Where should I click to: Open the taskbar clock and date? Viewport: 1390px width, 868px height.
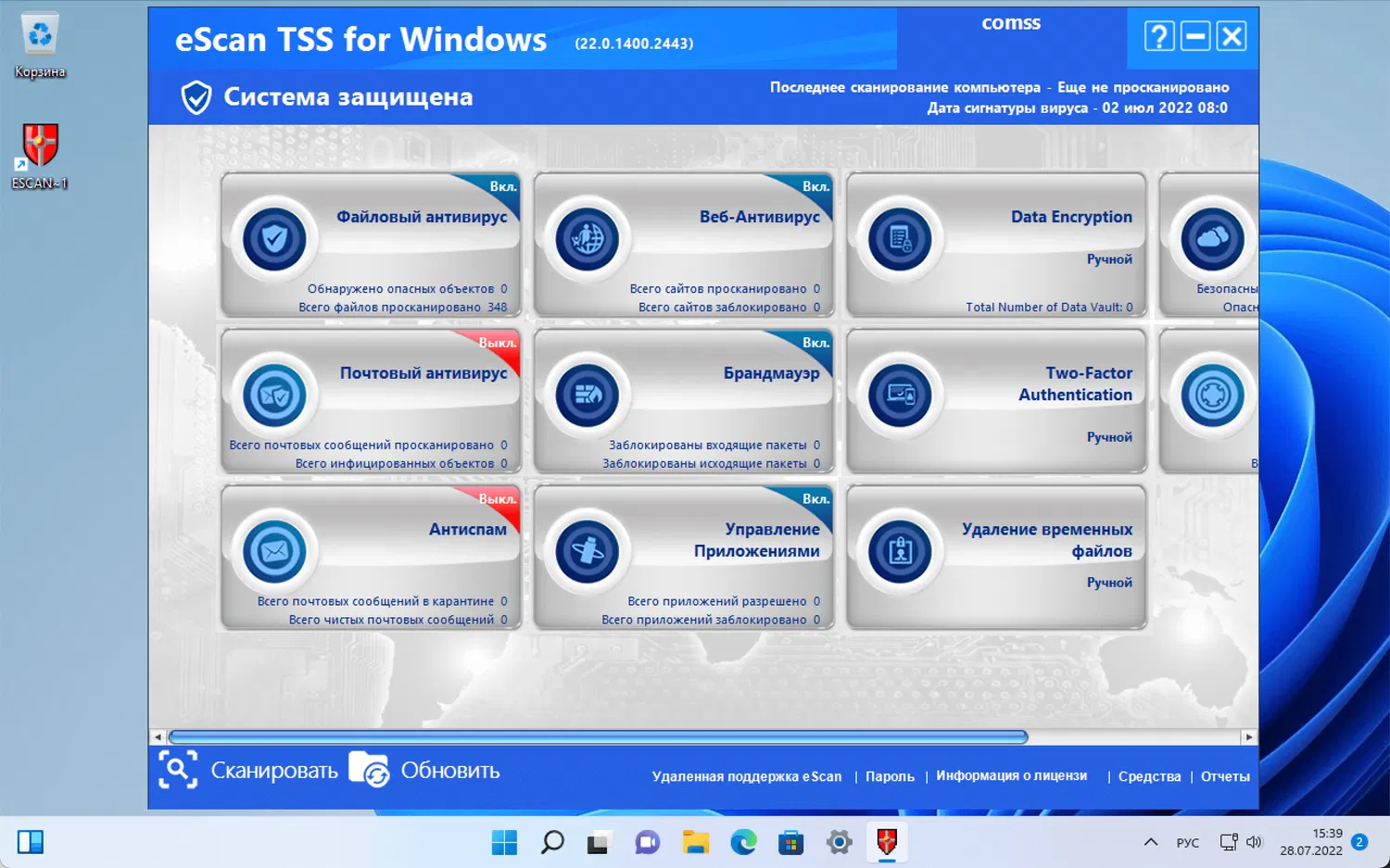(x=1311, y=842)
